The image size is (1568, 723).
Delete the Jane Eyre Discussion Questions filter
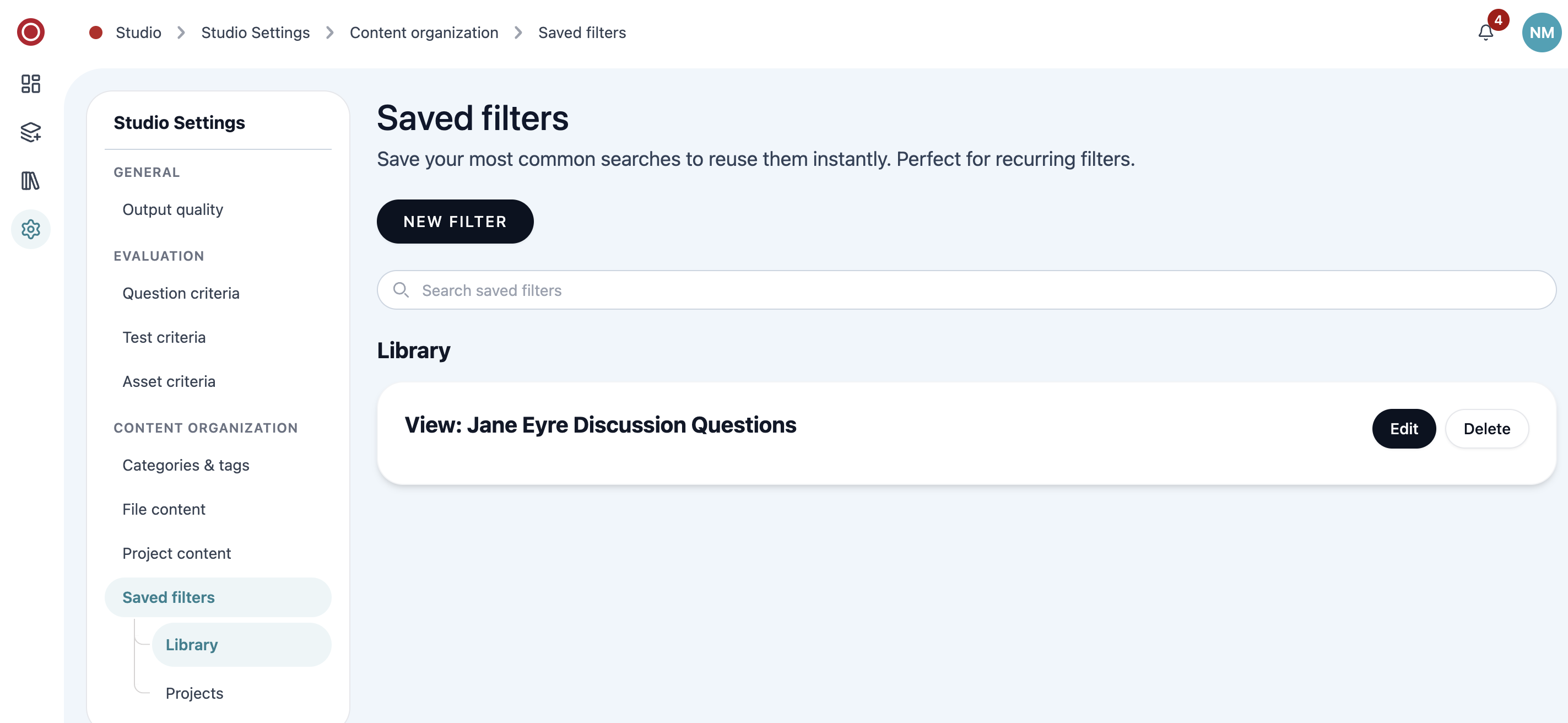(x=1486, y=429)
